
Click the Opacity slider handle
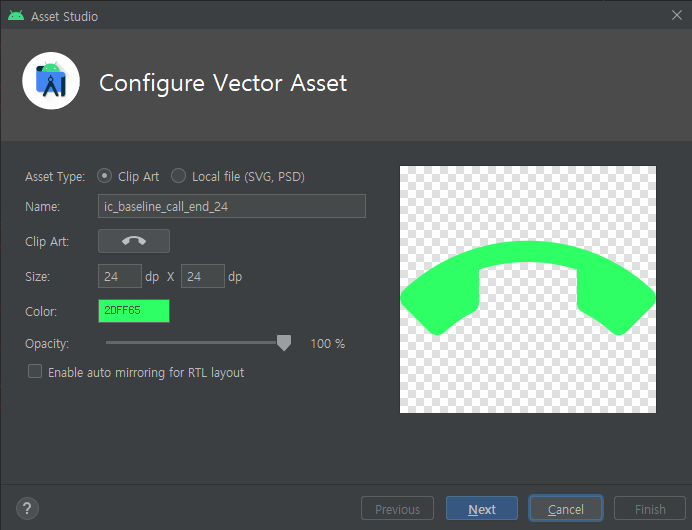[284, 342]
